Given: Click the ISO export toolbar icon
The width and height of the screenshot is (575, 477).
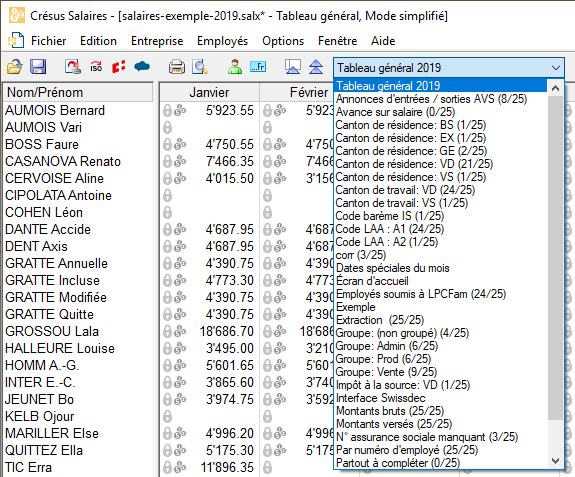Looking at the screenshot, I should (x=96, y=67).
